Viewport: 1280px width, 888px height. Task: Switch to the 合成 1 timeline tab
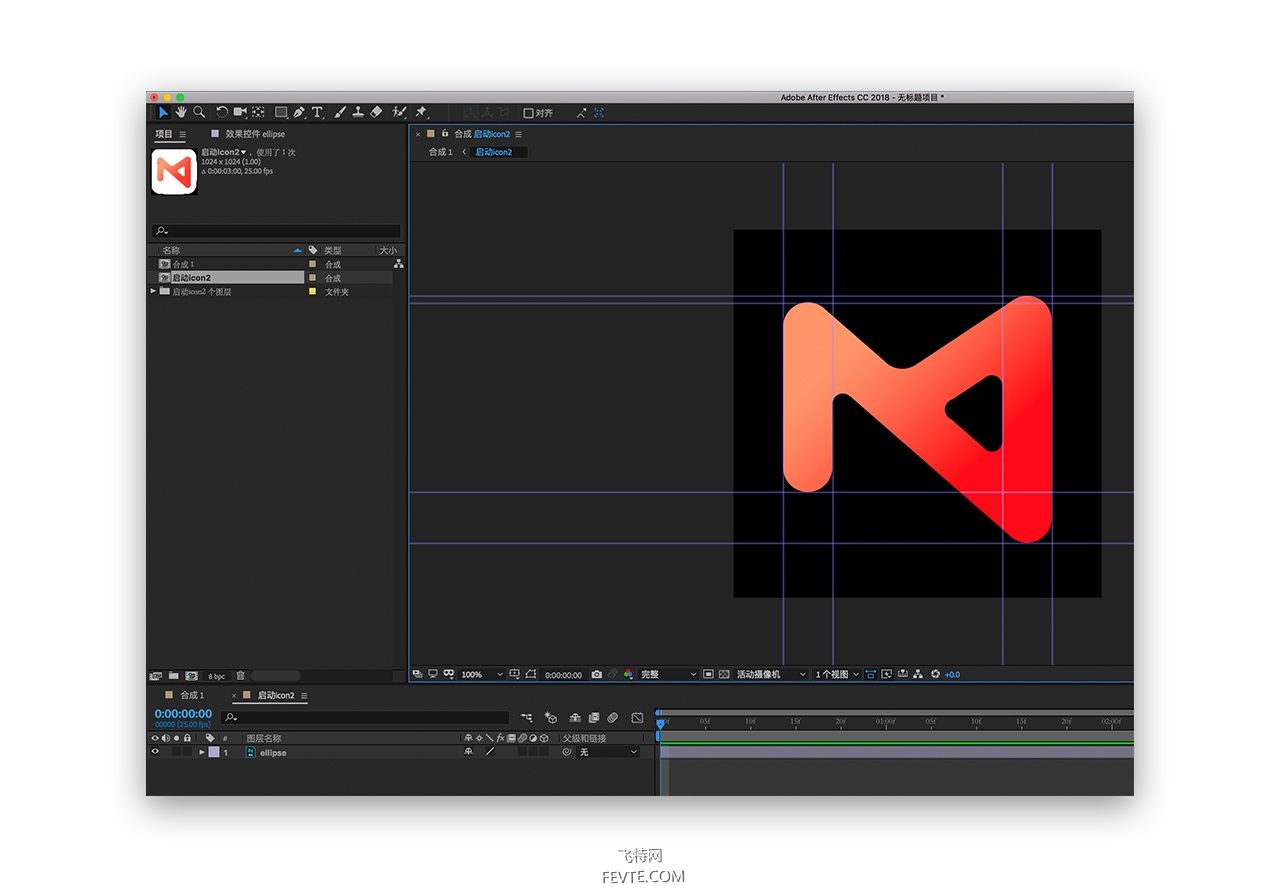click(x=192, y=695)
